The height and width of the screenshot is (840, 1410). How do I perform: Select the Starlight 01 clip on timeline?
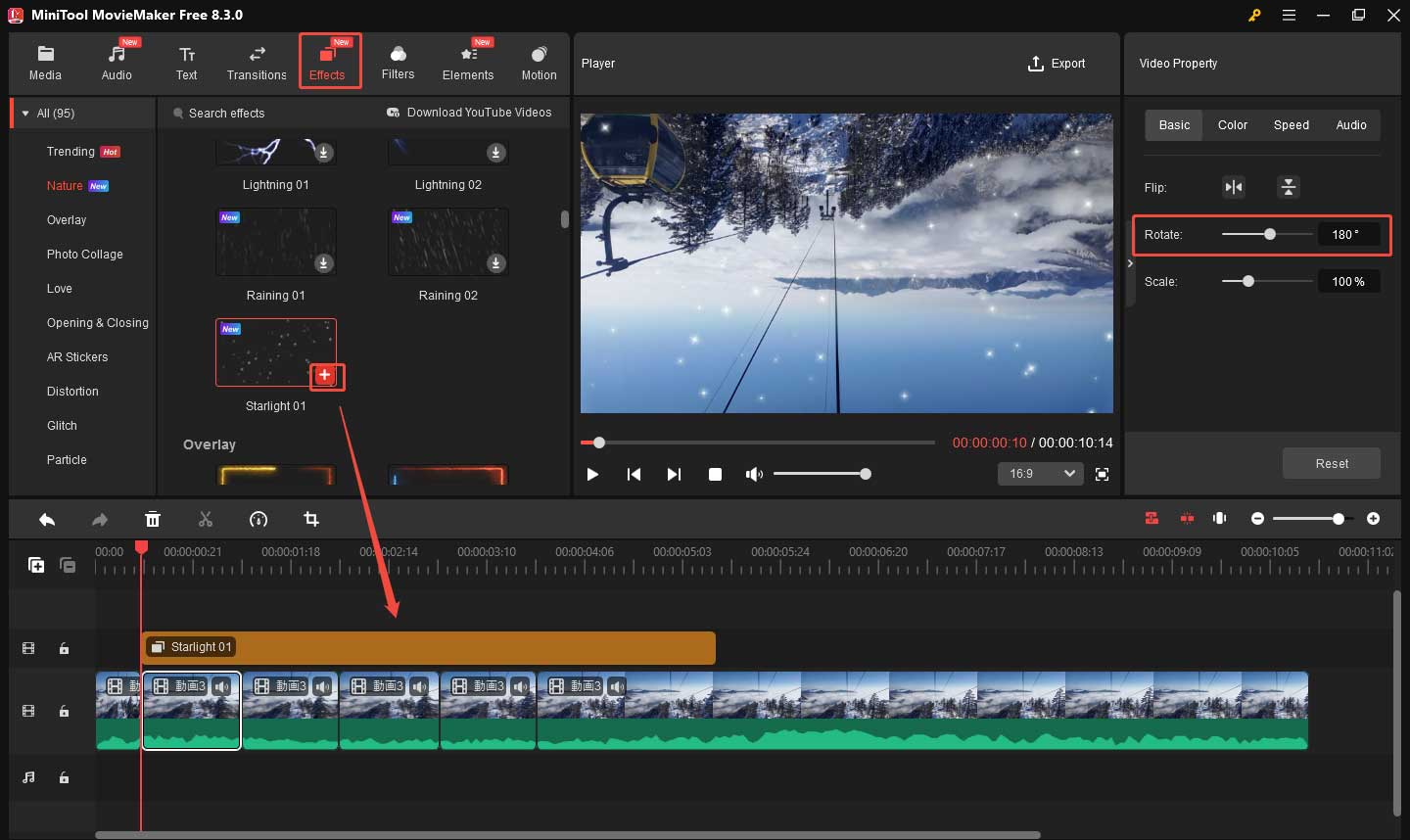click(429, 647)
